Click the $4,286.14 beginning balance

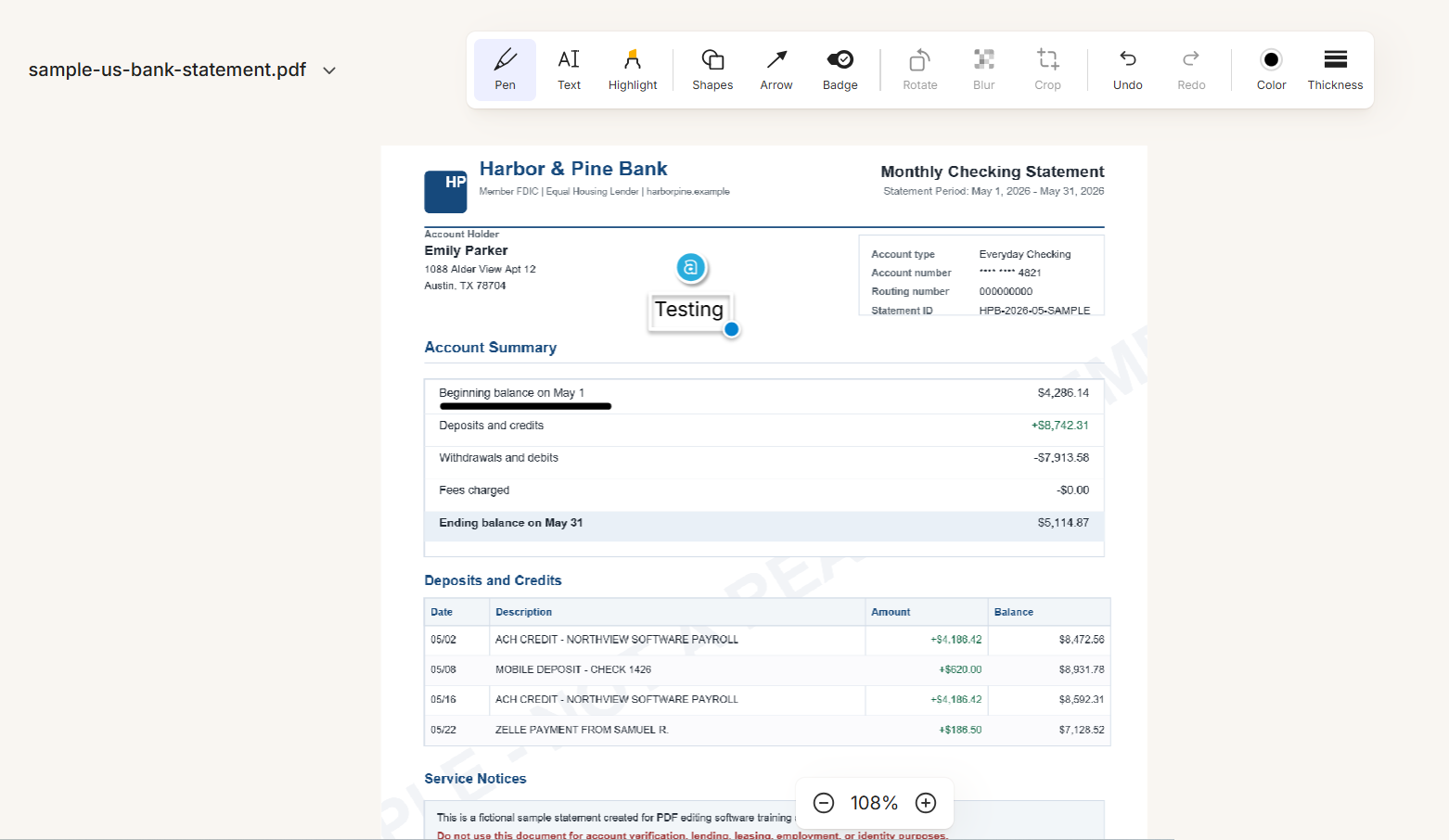(1063, 393)
